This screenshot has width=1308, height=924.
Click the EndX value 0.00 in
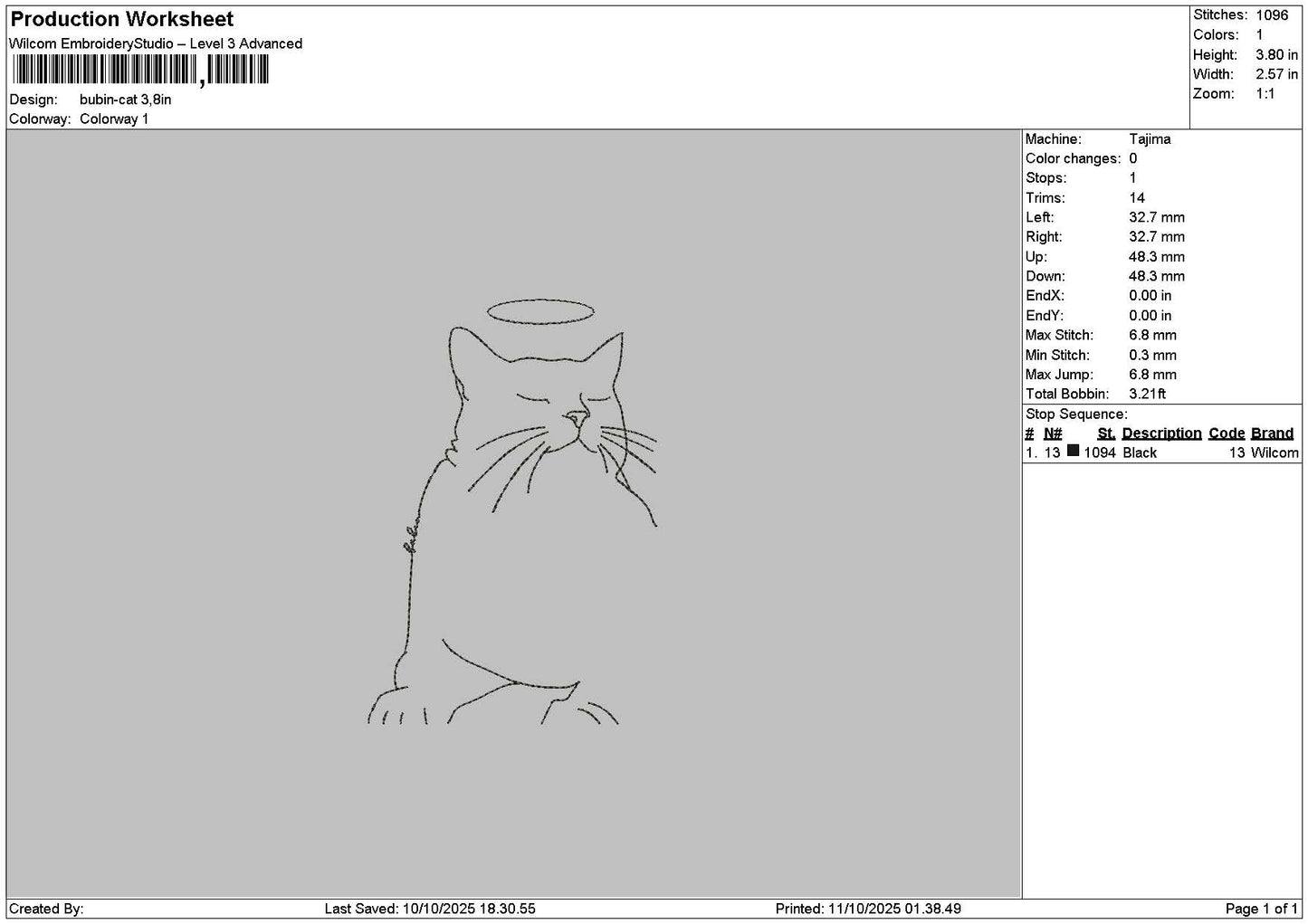1150,296
